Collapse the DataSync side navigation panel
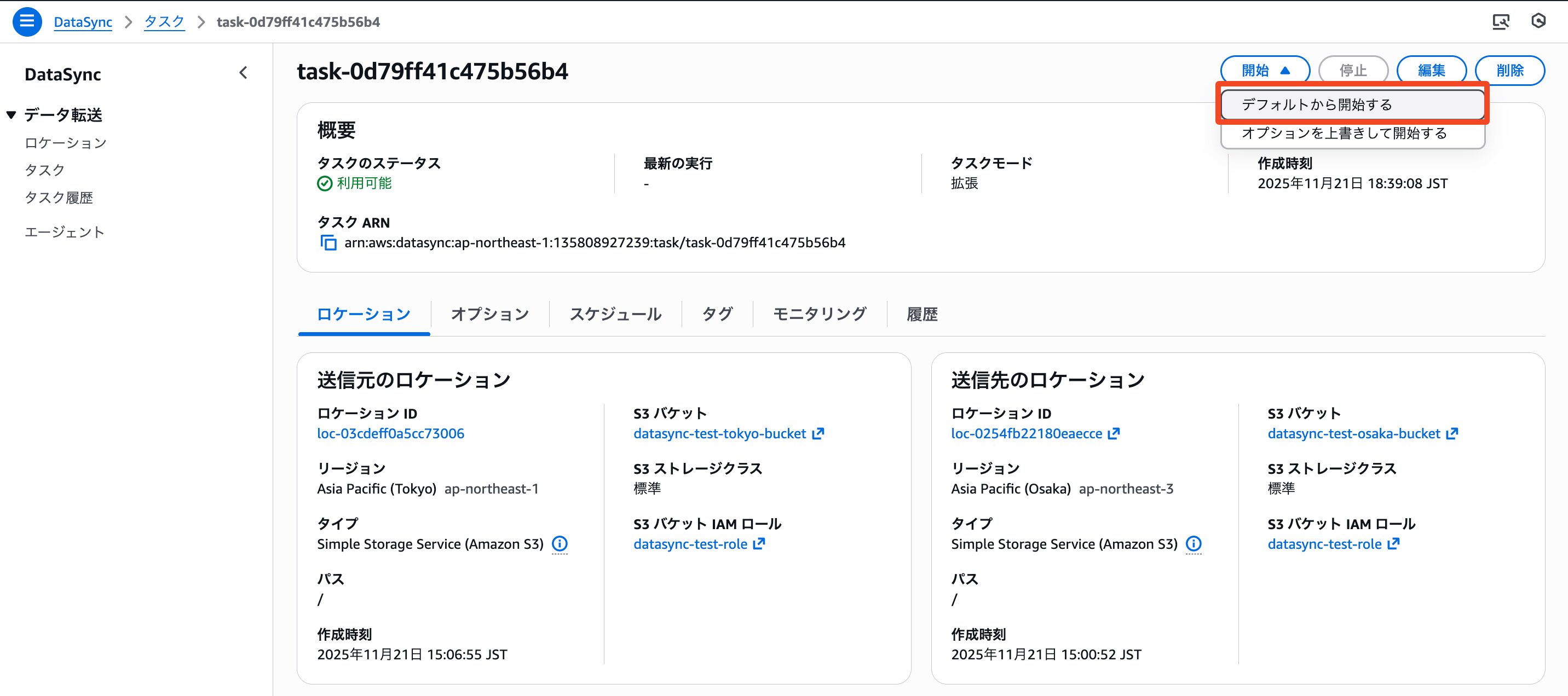 243,73
